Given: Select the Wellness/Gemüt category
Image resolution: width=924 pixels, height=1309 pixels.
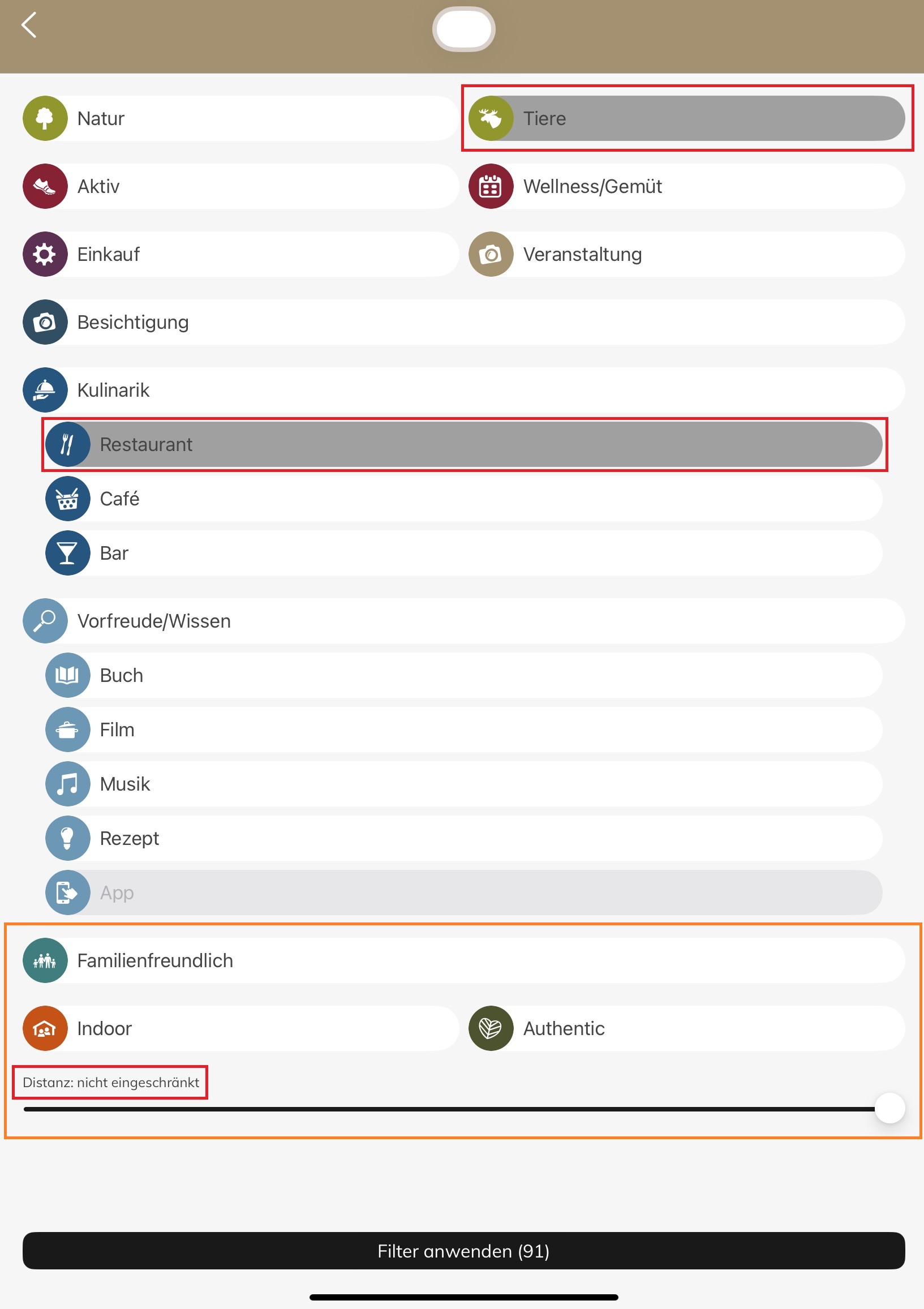Looking at the screenshot, I should click(686, 186).
